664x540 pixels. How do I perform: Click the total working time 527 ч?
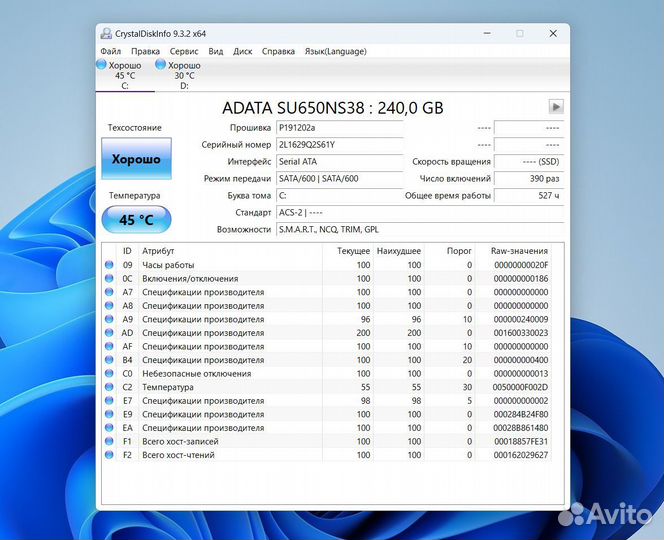click(x=529, y=196)
